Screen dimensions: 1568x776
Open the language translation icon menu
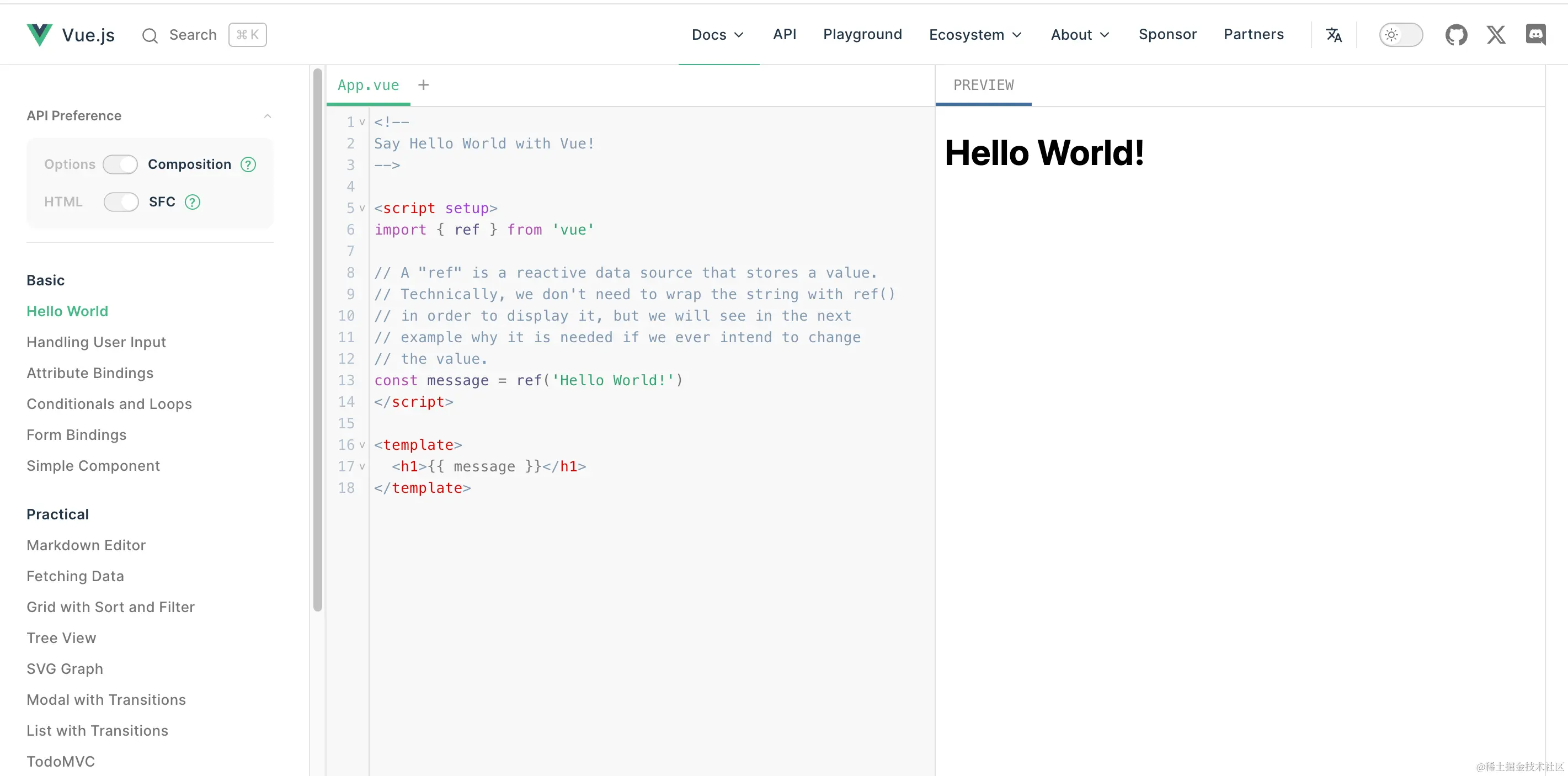tap(1334, 35)
